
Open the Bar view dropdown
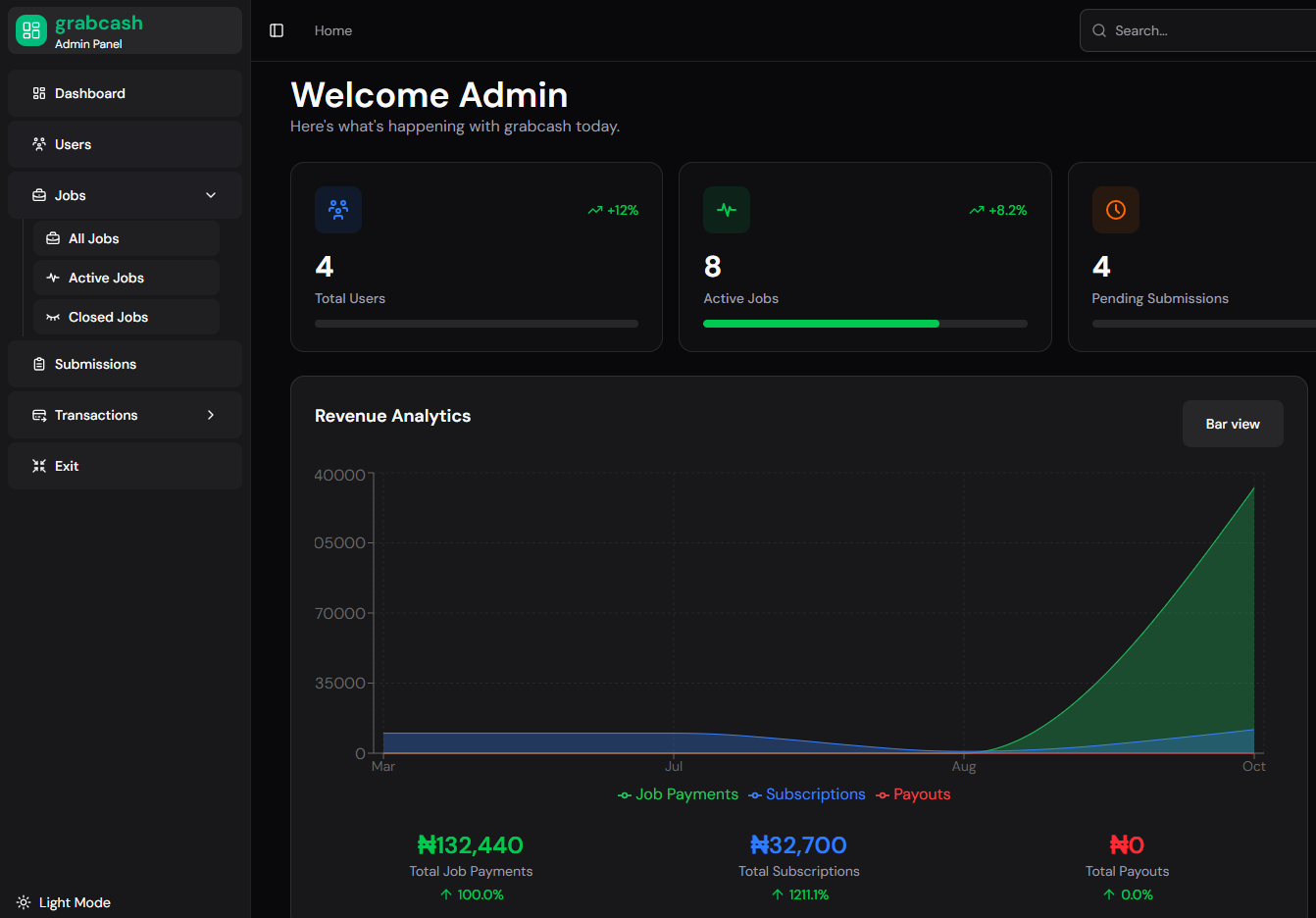click(1232, 424)
